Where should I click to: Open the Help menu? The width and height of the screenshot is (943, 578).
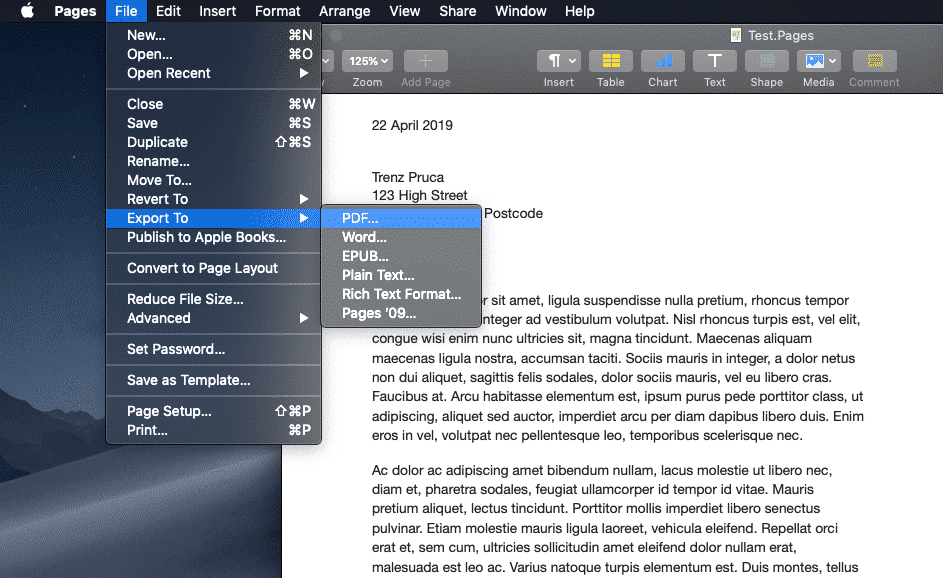[580, 11]
